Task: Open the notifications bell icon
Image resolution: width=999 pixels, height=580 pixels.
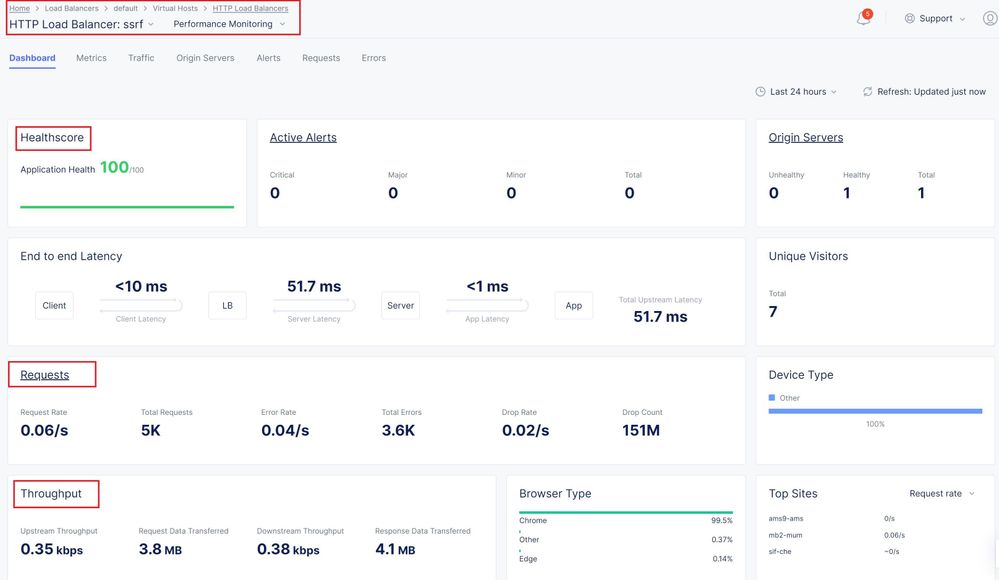Action: 863,19
